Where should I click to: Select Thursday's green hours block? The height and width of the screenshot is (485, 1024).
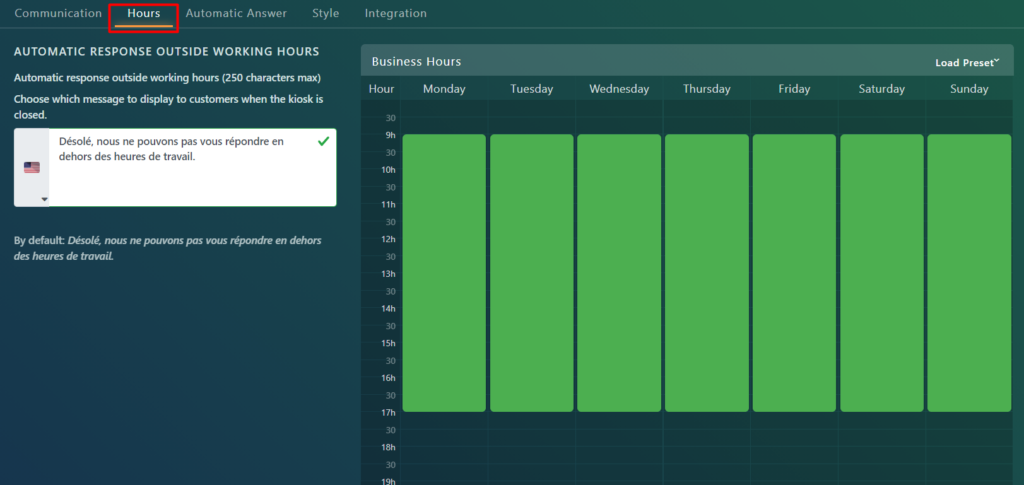tap(706, 272)
